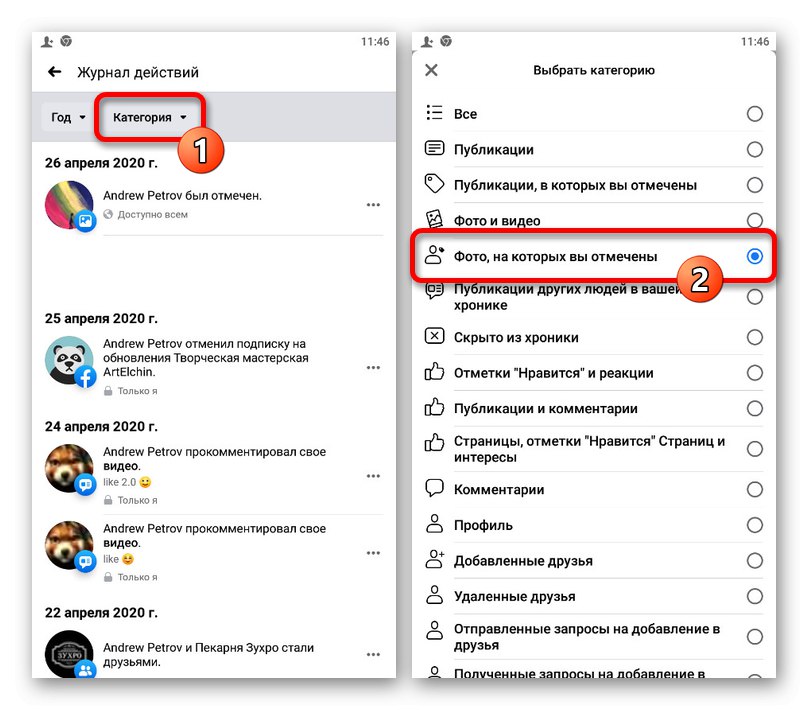This screenshot has width=808, height=710.
Task: Click the tag icon for tagged publications
Action: tap(434, 183)
